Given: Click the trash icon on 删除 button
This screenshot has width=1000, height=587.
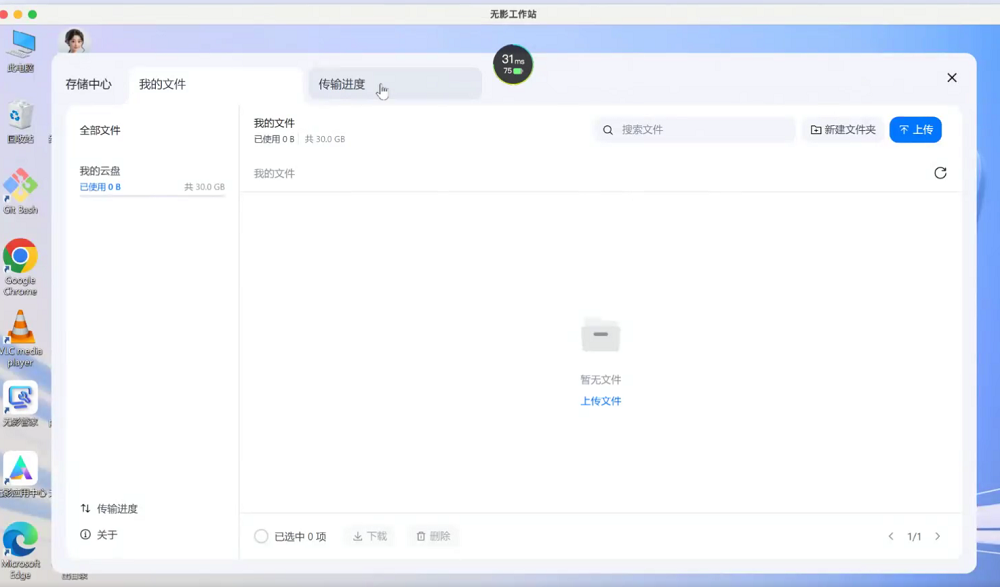Looking at the screenshot, I should coord(420,536).
